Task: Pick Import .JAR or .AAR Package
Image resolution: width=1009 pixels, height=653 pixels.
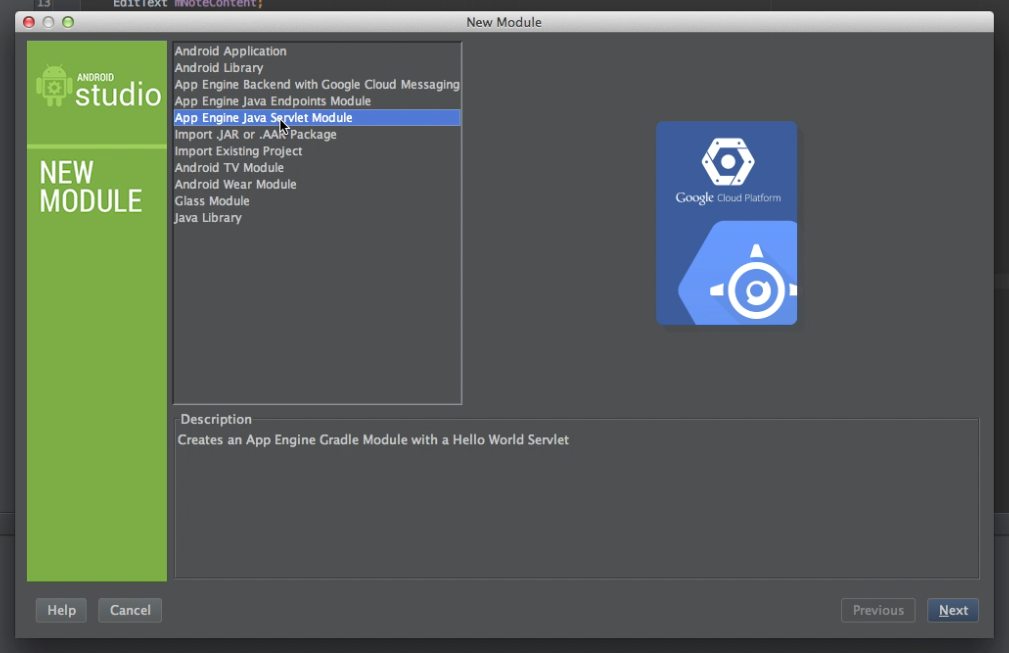Action: click(x=317, y=134)
